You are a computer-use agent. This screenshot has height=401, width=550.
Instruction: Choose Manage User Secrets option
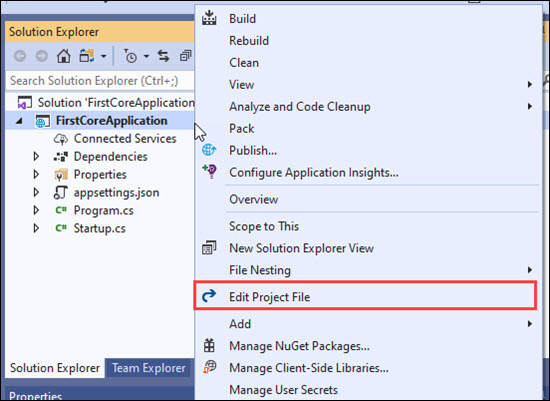tap(367, 390)
